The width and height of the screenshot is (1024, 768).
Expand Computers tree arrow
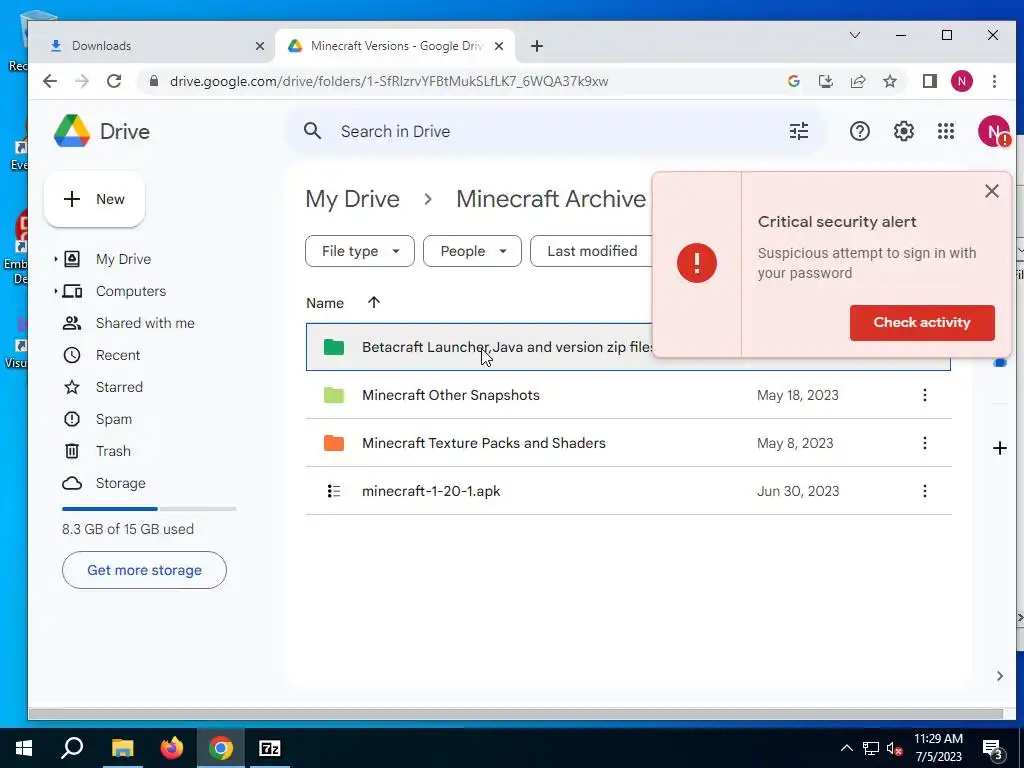(x=56, y=291)
